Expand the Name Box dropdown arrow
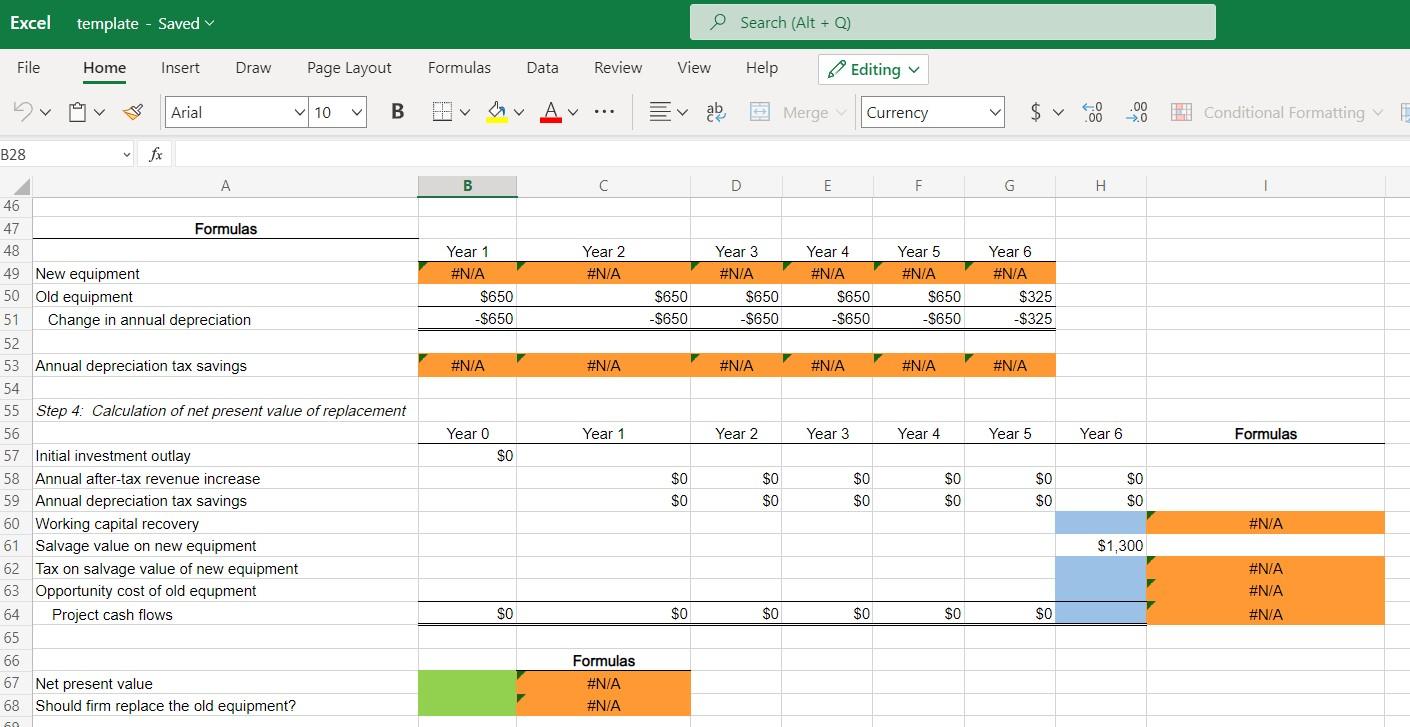Screen dimensions: 1410x727 [x=126, y=154]
